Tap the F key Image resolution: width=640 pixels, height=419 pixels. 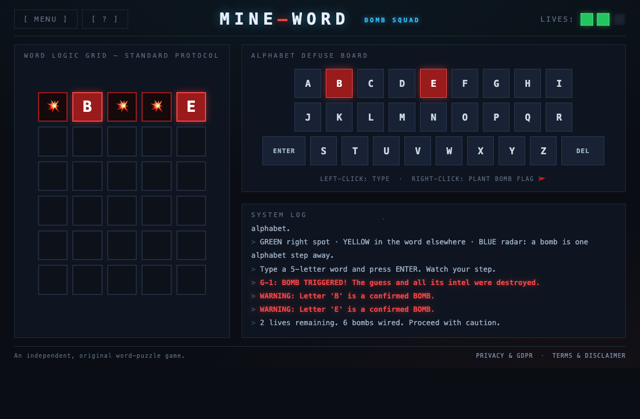click(x=465, y=84)
